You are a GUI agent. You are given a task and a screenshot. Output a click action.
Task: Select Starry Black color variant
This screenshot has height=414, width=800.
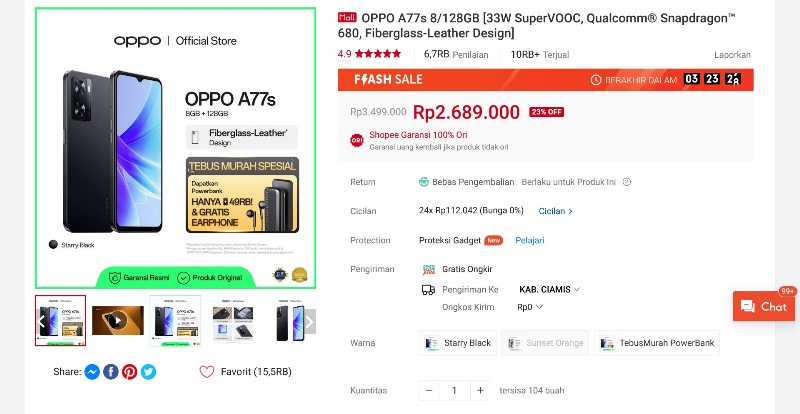point(458,343)
